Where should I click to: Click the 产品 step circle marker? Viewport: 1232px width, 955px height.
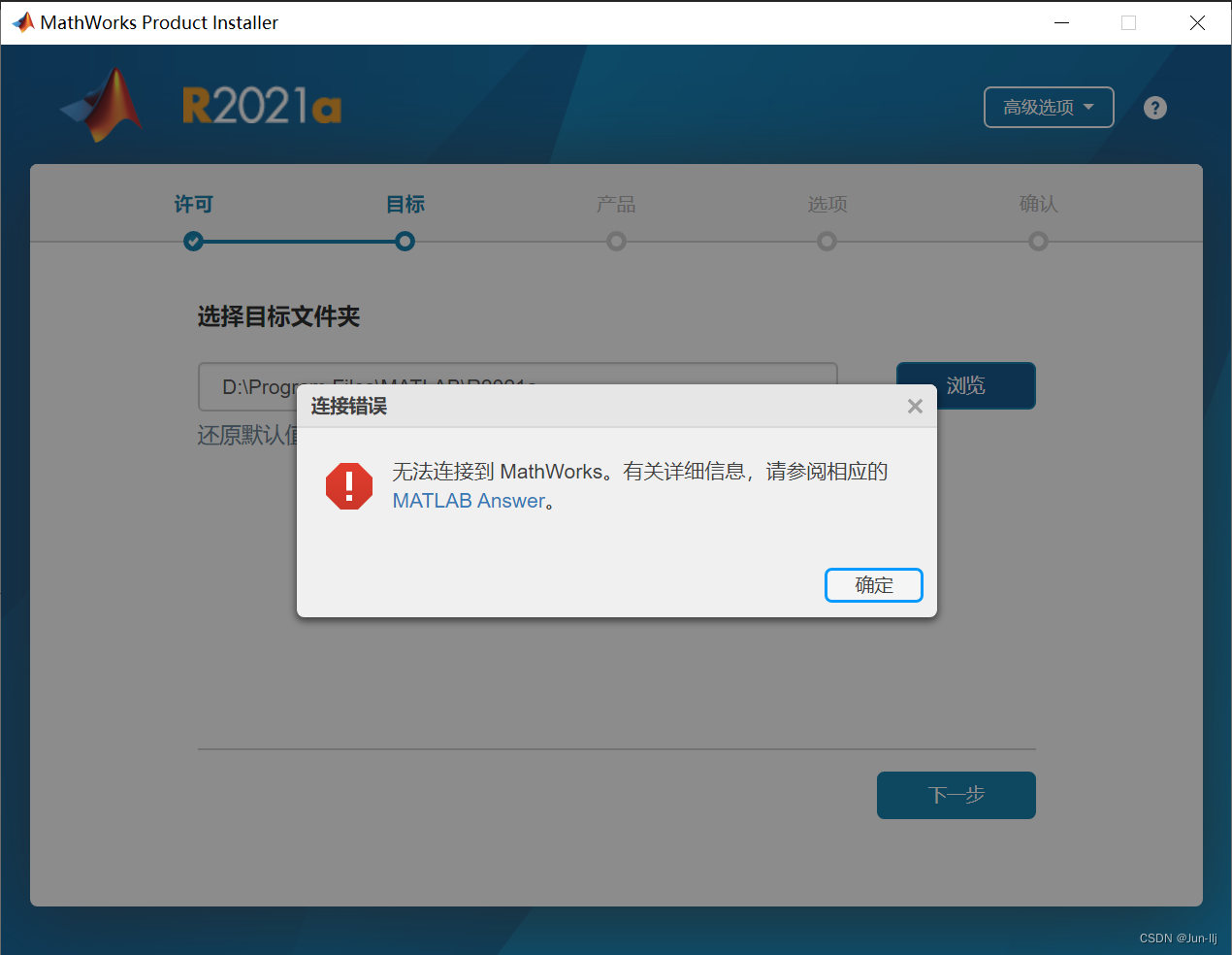pyautogui.click(x=616, y=241)
